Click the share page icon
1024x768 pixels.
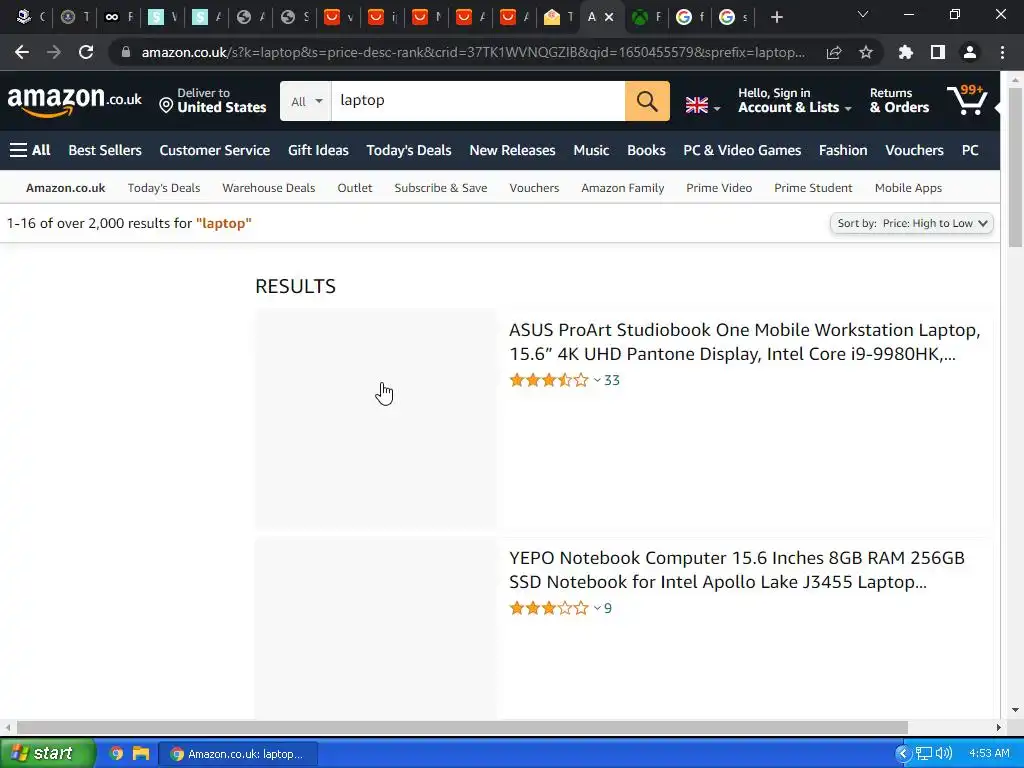pyautogui.click(x=833, y=52)
